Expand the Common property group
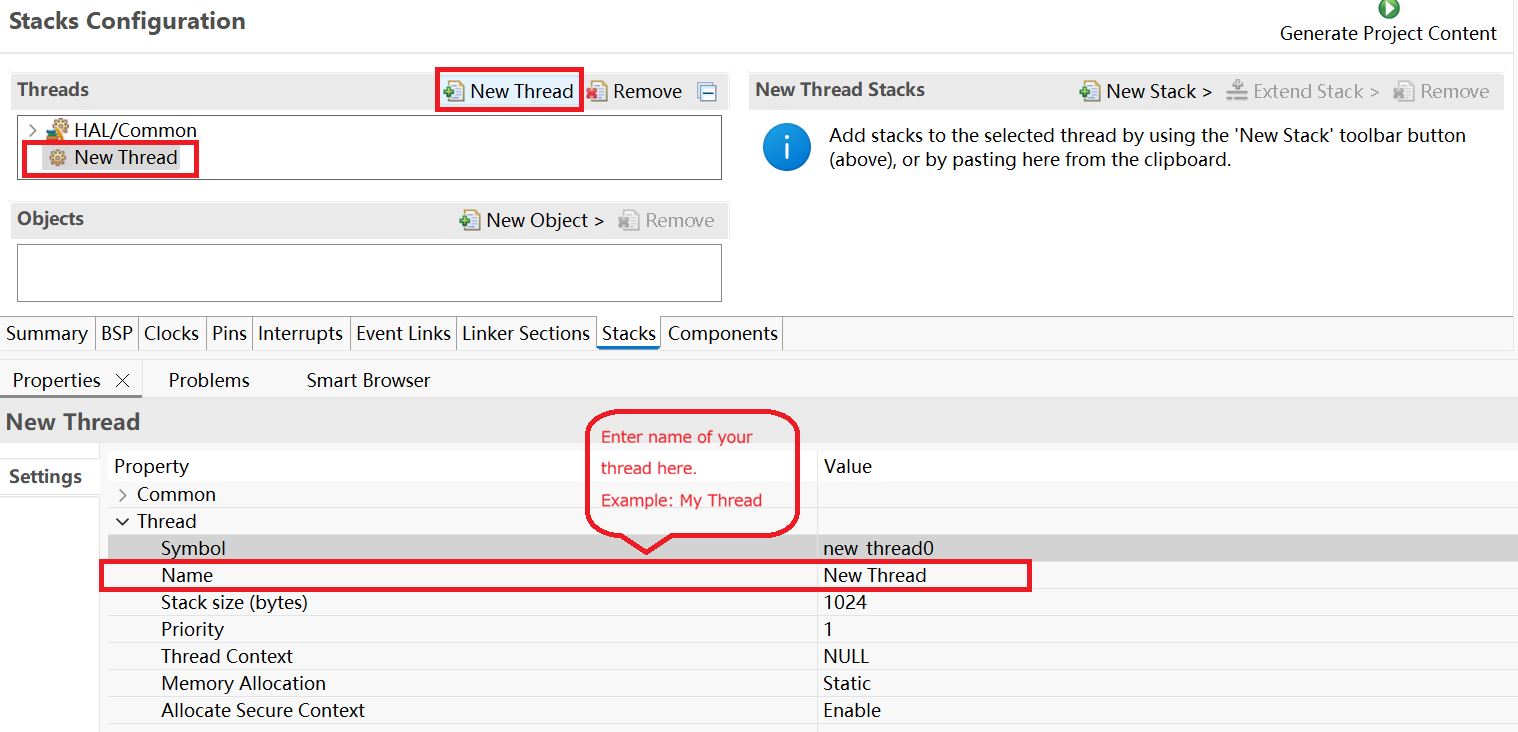The image size is (1518, 732). pyautogui.click(x=123, y=495)
